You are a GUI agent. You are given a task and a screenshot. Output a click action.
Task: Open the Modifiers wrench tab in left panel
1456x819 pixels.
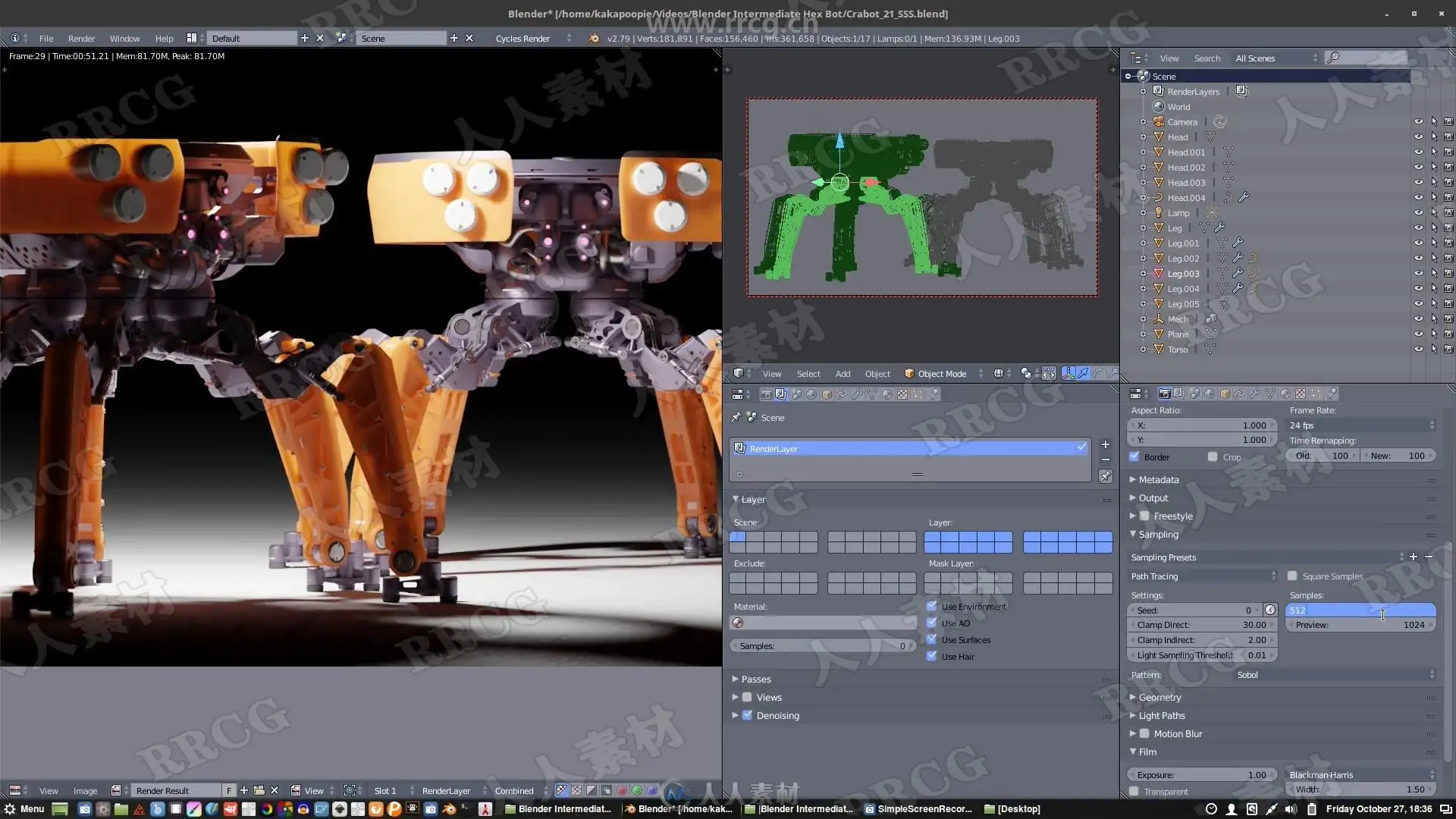pos(857,394)
